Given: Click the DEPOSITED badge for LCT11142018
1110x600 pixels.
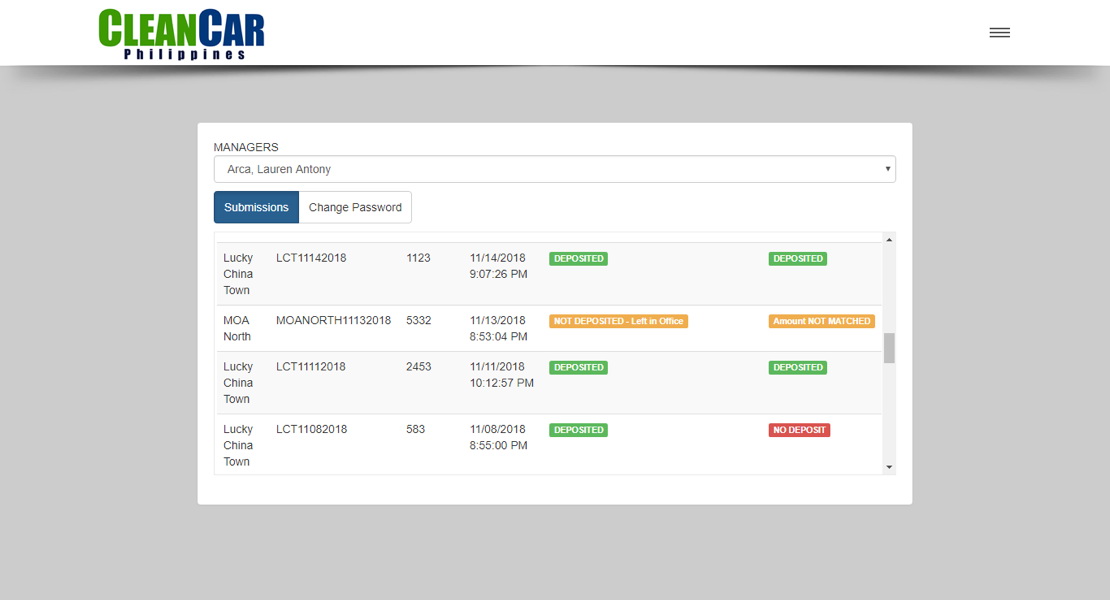Looking at the screenshot, I should tap(578, 258).
